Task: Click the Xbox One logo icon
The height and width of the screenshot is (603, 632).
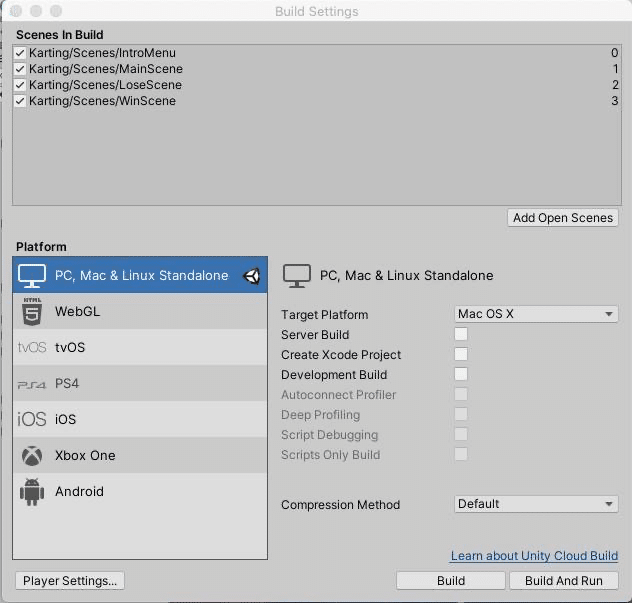Action: [x=32, y=455]
